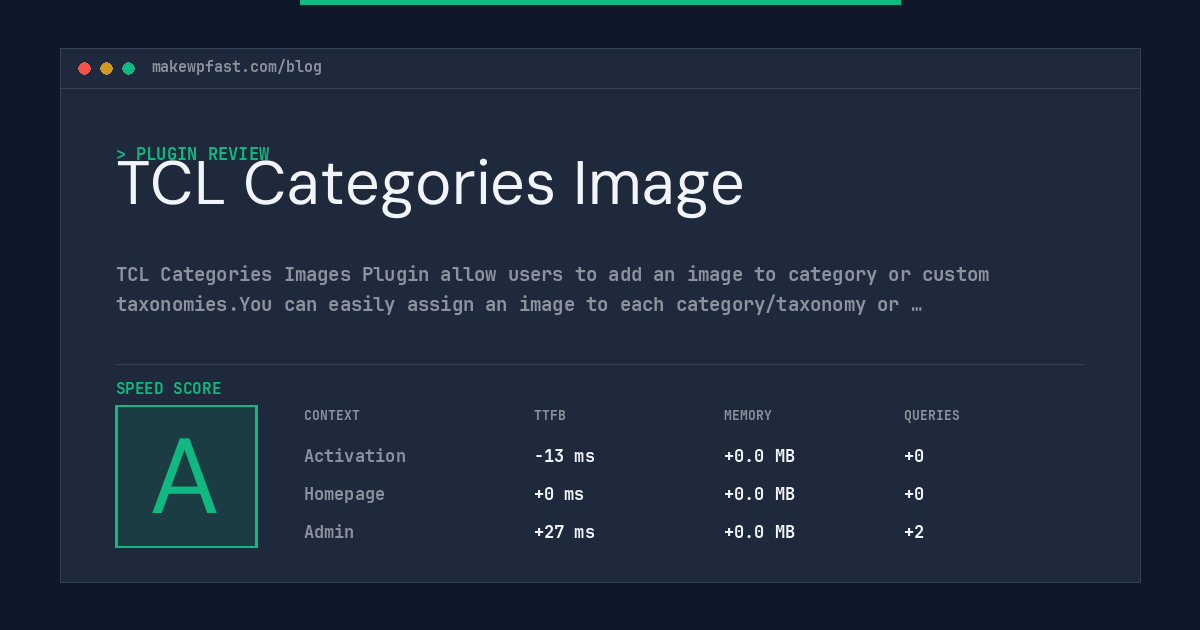Click Admin memory value +0.0 MB
Viewport: 1200px width, 630px height.
coord(759,532)
